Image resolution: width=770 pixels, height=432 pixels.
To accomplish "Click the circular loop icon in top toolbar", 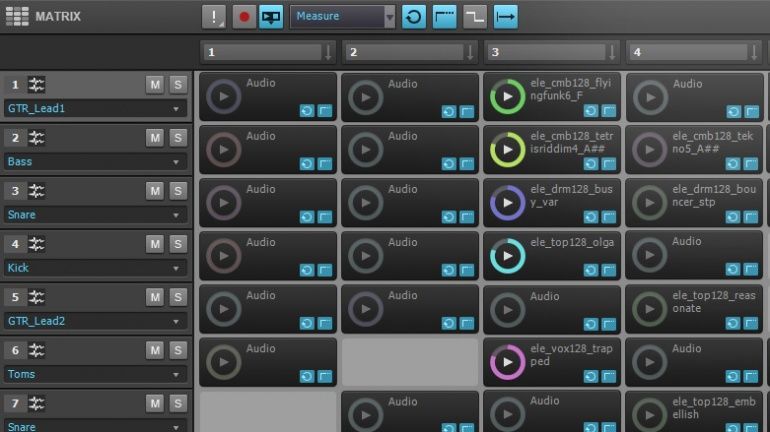I will 414,16.
